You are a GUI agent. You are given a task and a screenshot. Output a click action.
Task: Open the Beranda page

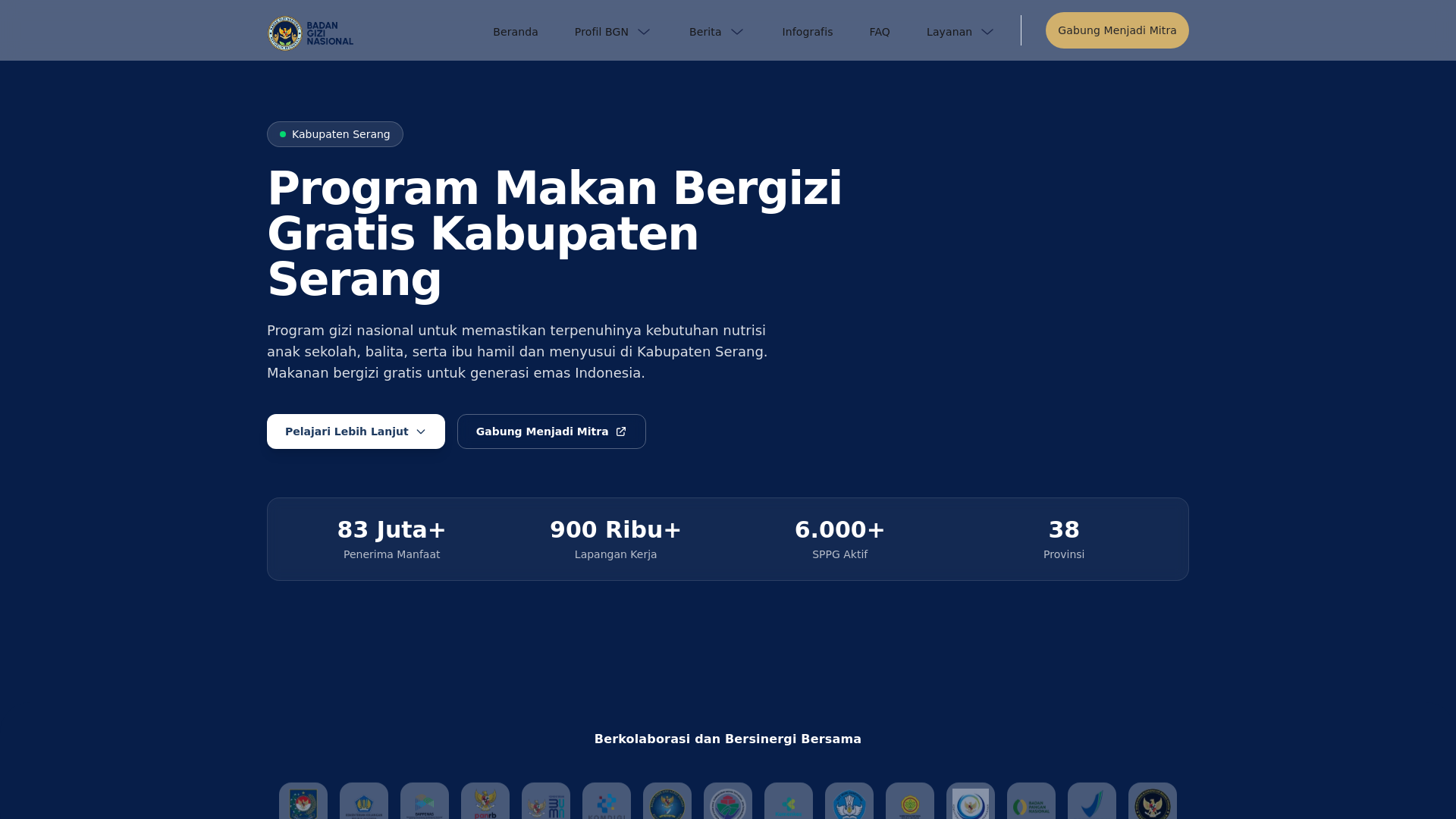click(x=516, y=32)
